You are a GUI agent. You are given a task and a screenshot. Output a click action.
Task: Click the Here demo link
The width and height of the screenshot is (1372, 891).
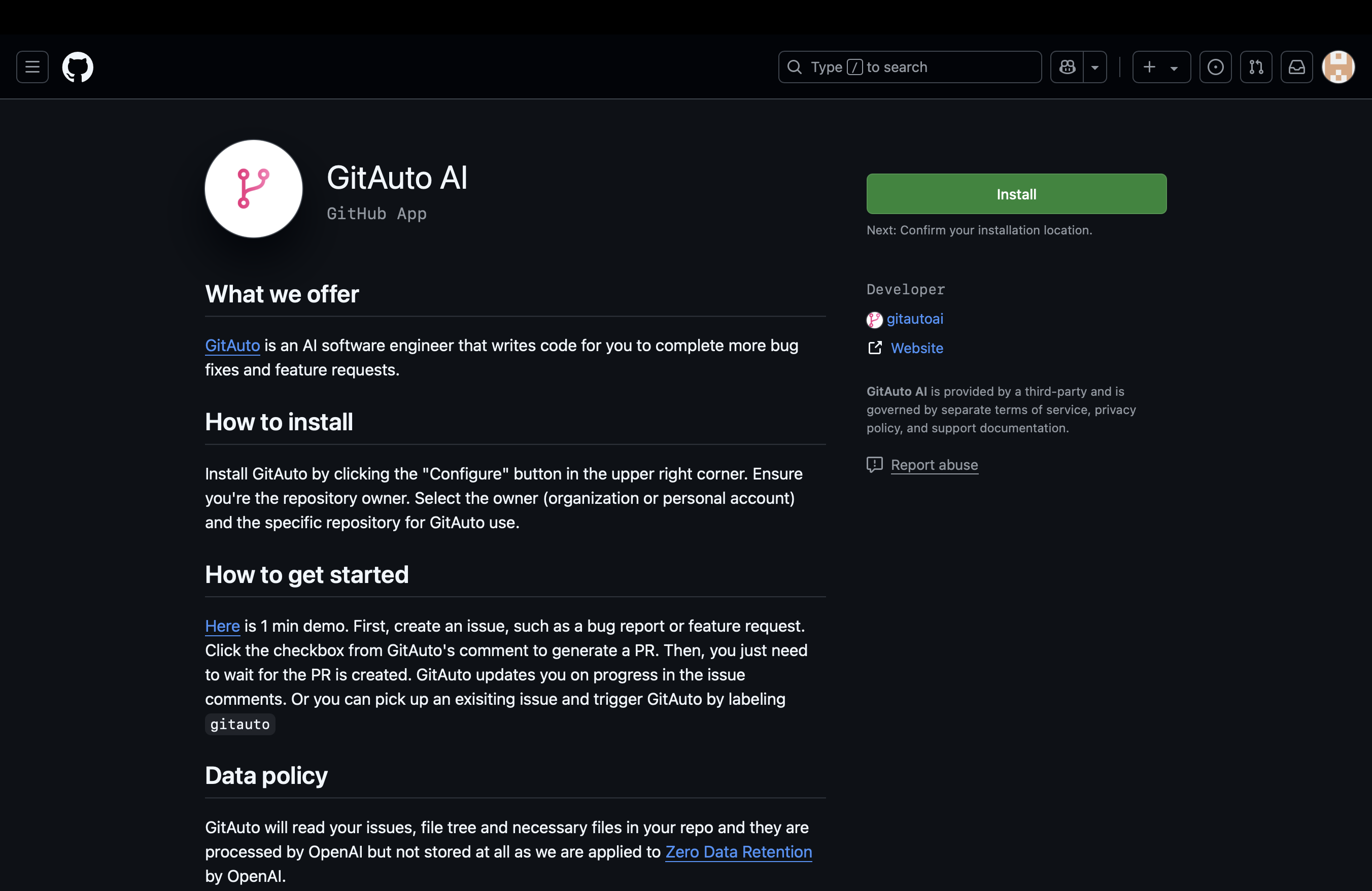[222, 625]
